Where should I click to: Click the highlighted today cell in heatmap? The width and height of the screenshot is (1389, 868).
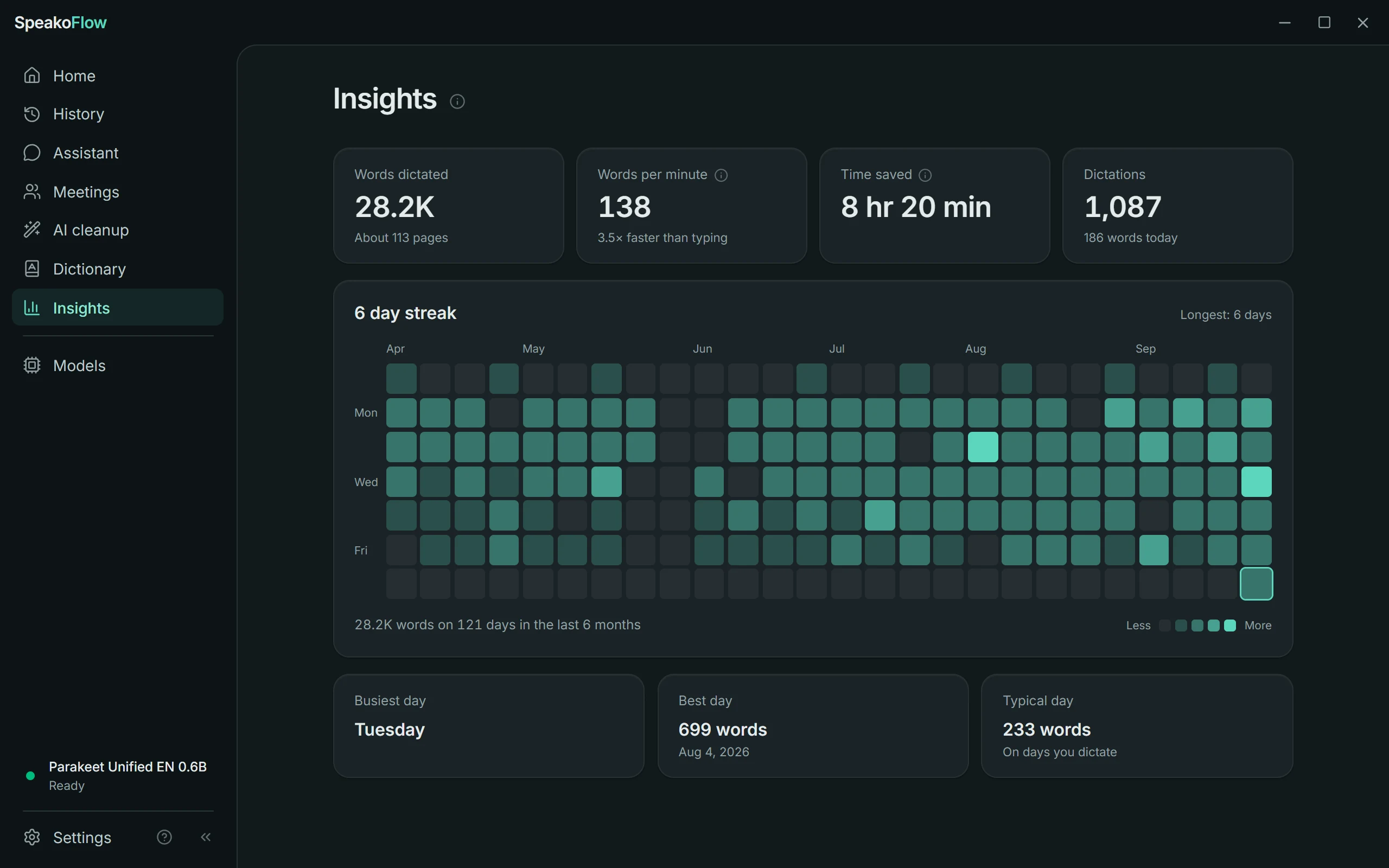1256,583
